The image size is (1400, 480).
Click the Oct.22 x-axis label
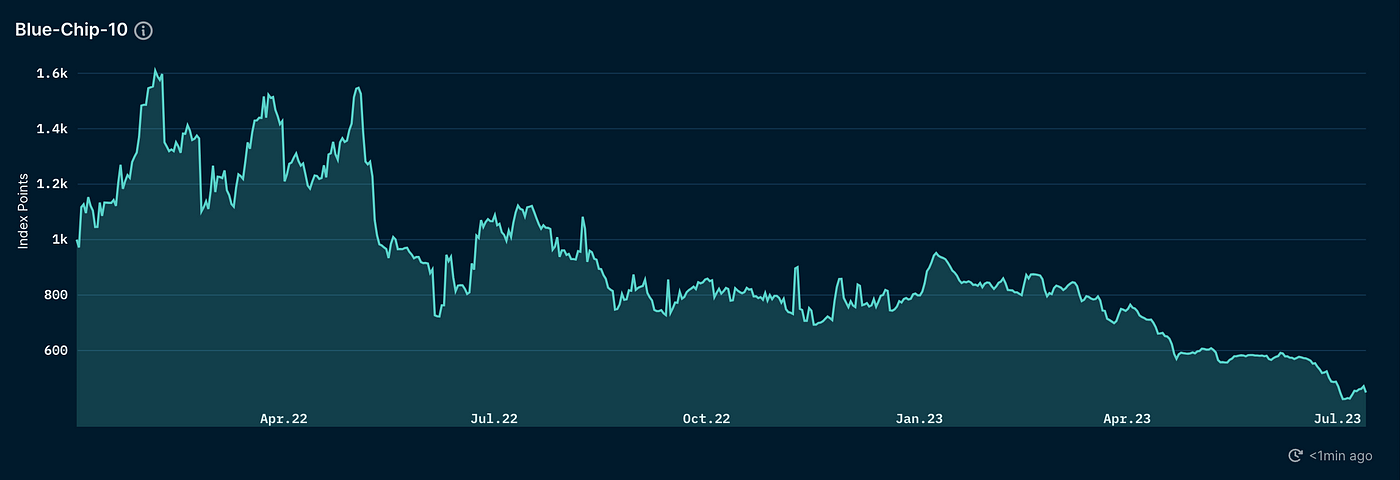point(707,419)
